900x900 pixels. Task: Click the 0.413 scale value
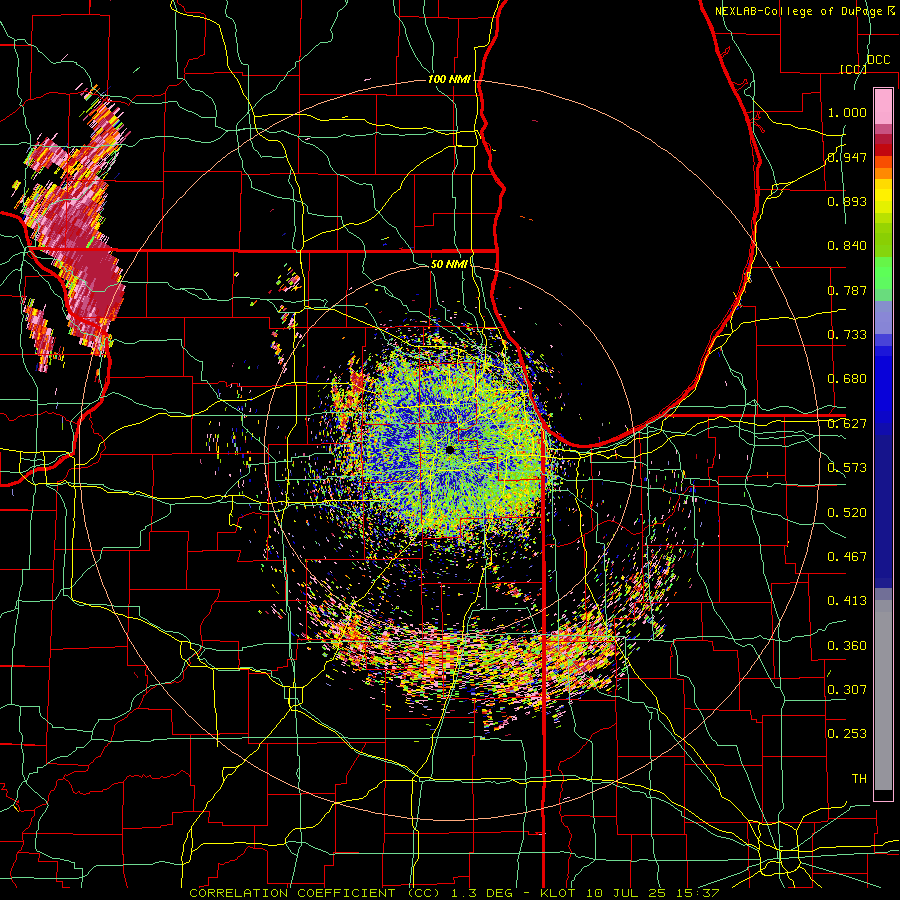pos(847,601)
